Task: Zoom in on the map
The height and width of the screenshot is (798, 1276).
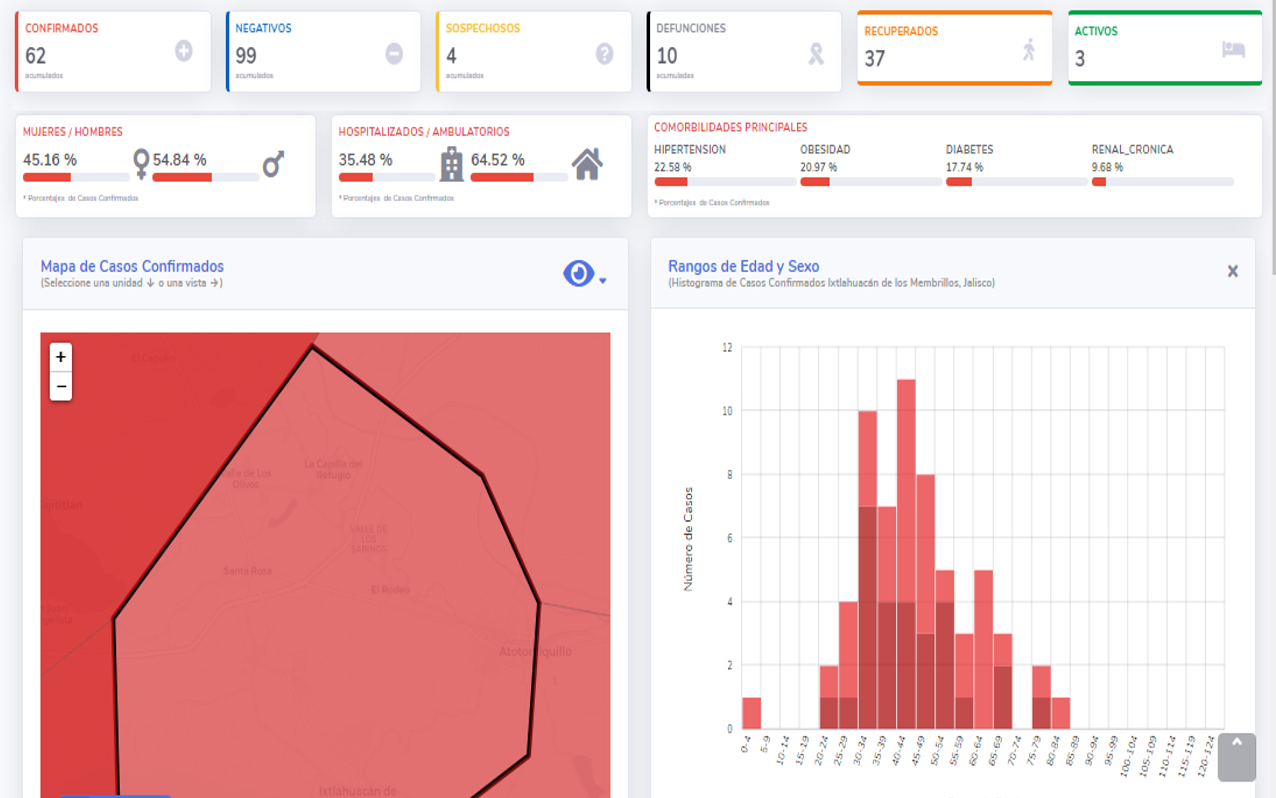Action: [x=61, y=357]
